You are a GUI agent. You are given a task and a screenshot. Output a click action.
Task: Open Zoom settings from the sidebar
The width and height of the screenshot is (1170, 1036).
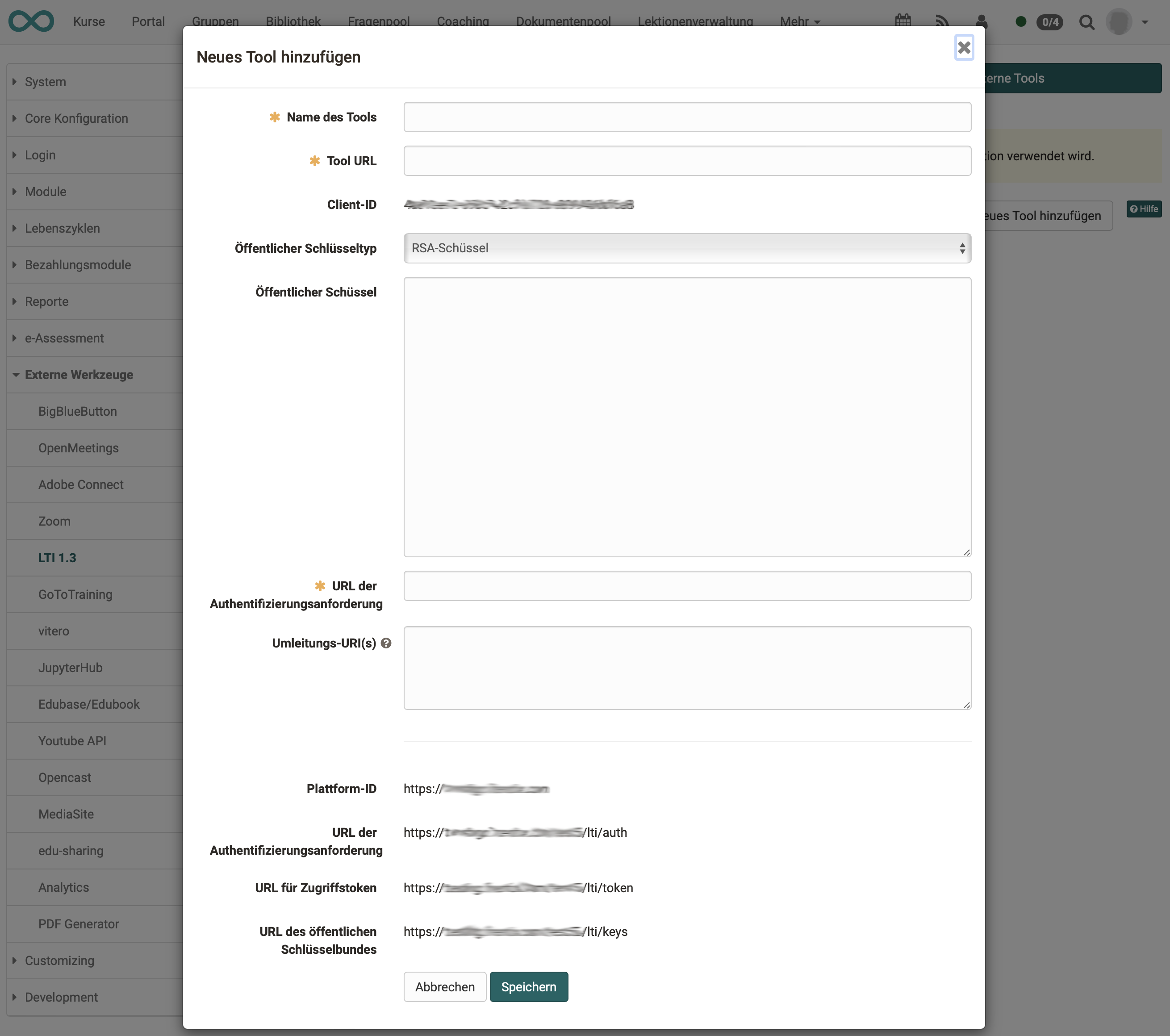pos(54,521)
